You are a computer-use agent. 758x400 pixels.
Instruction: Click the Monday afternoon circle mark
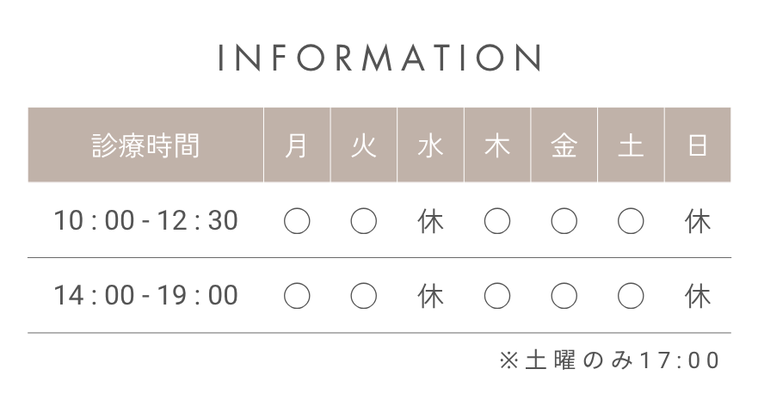tap(297, 296)
